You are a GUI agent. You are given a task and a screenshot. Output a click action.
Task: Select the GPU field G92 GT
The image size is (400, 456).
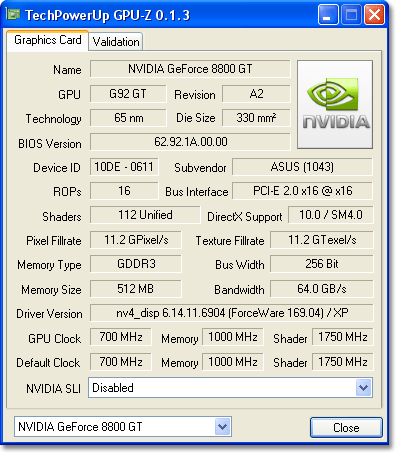coord(128,94)
